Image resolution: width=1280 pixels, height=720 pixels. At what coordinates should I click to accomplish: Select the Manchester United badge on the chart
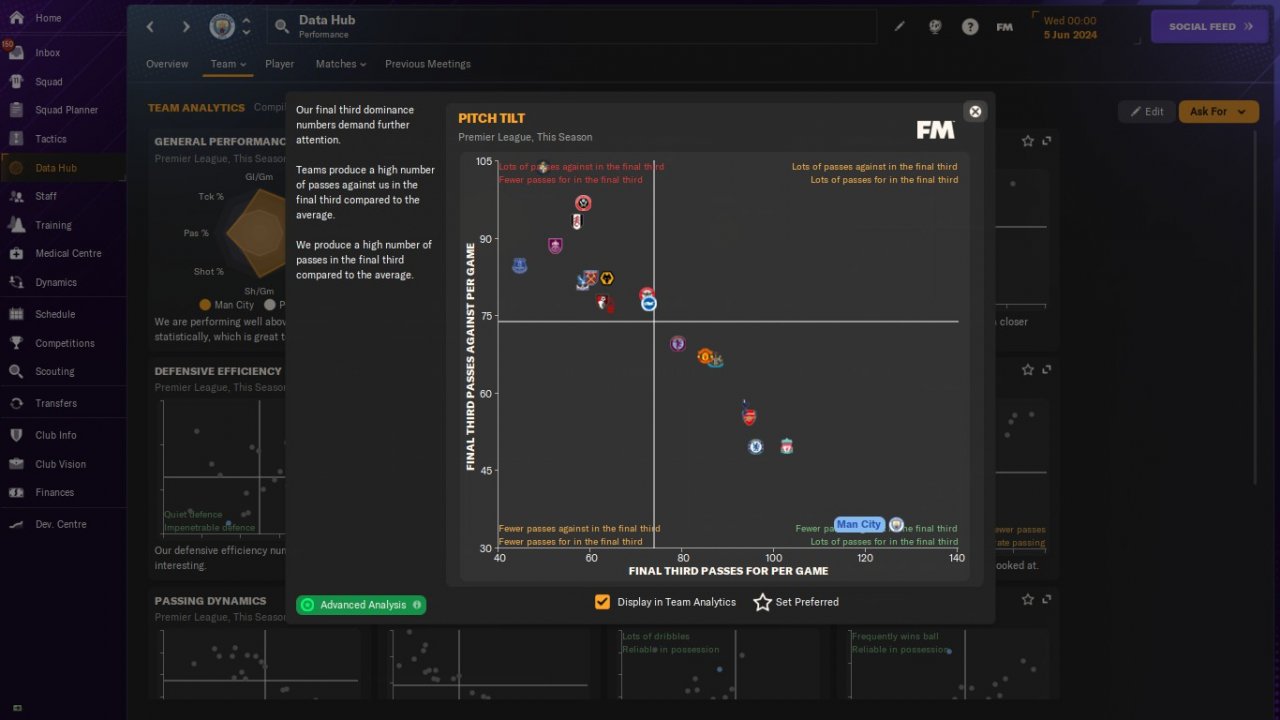point(704,356)
